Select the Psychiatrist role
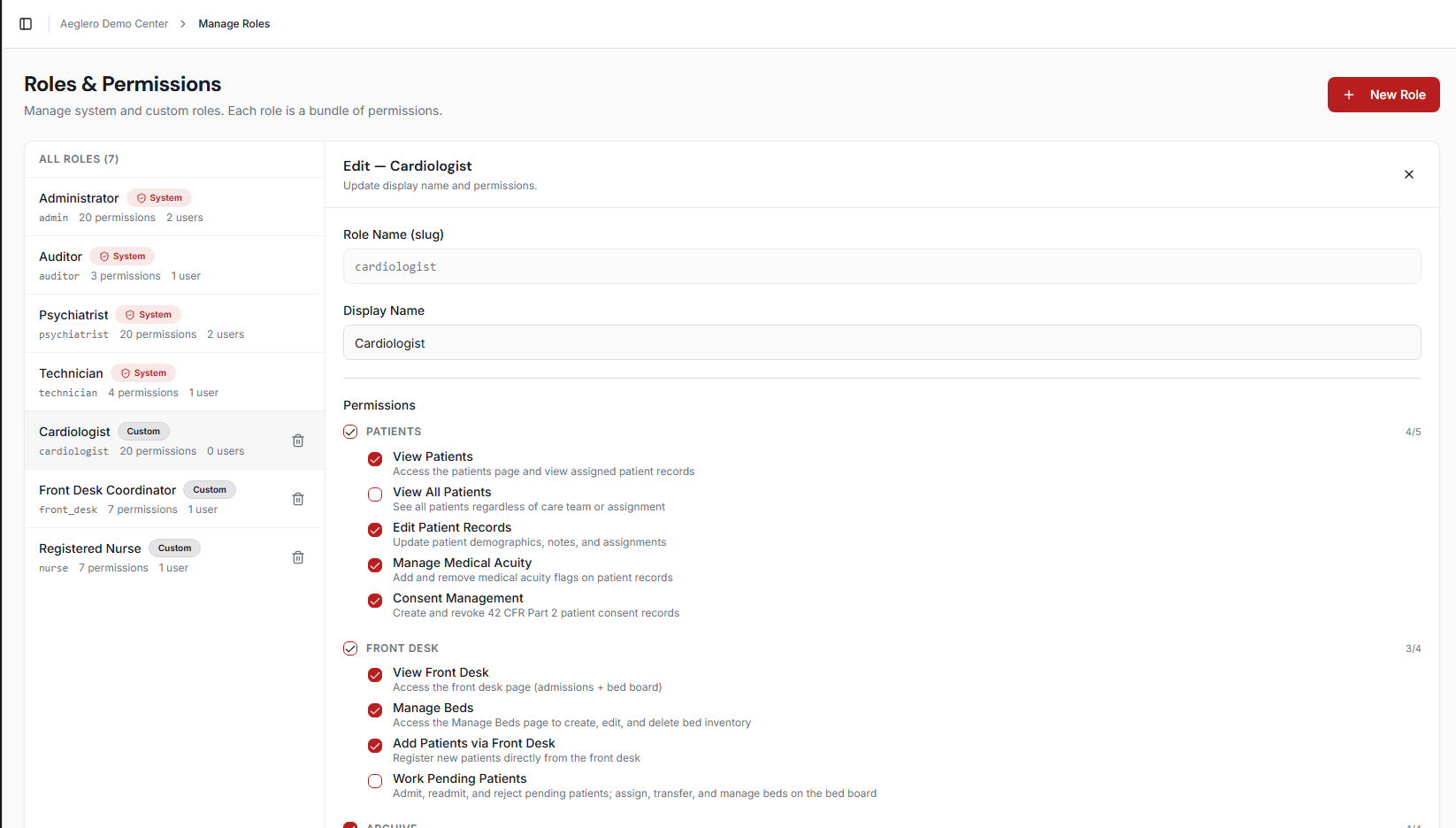The width and height of the screenshot is (1456, 828). click(x=174, y=324)
